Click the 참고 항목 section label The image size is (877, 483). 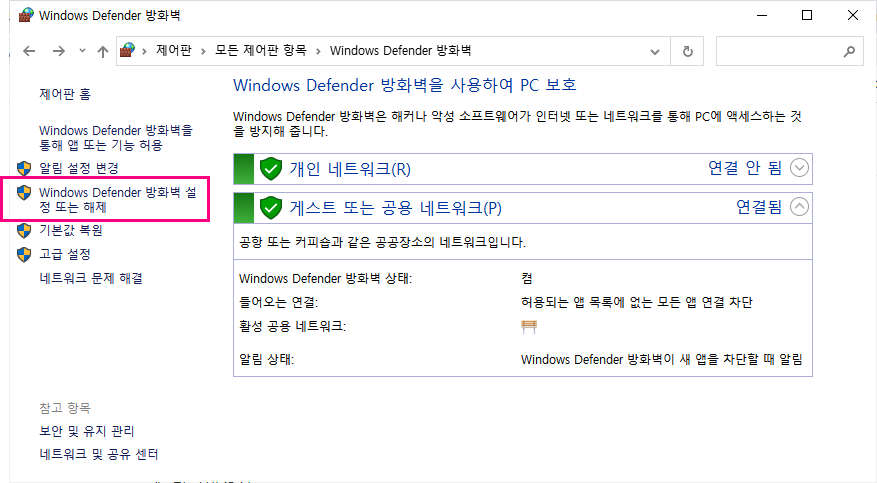[x=65, y=408]
